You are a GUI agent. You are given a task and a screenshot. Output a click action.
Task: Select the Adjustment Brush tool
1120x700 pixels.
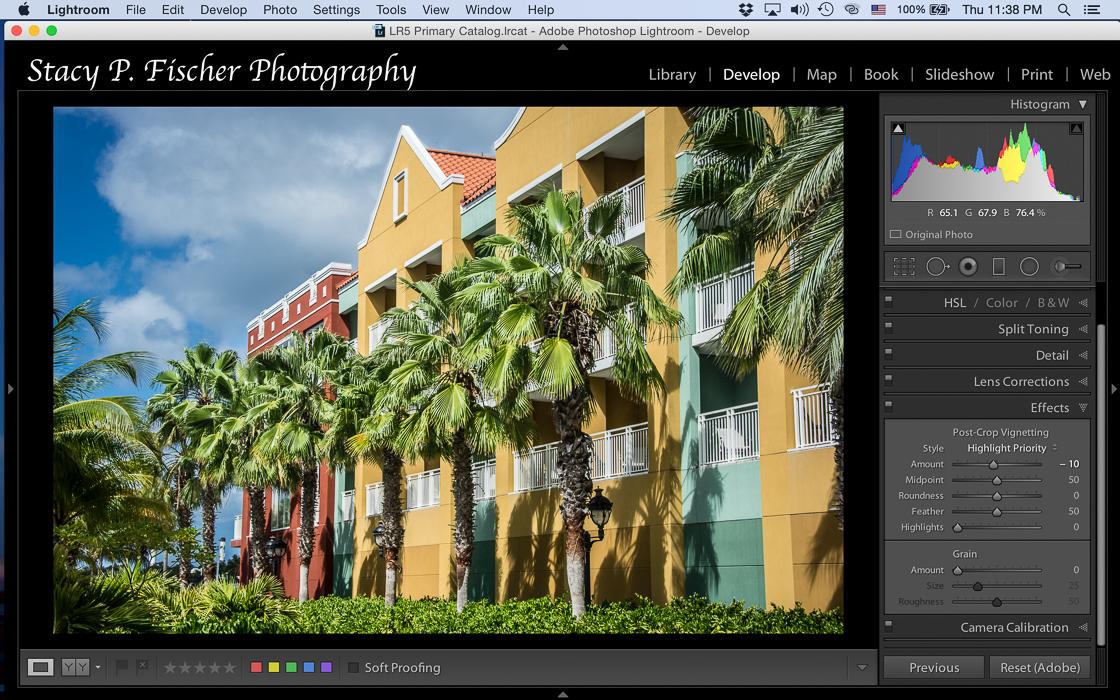pos(1066,266)
